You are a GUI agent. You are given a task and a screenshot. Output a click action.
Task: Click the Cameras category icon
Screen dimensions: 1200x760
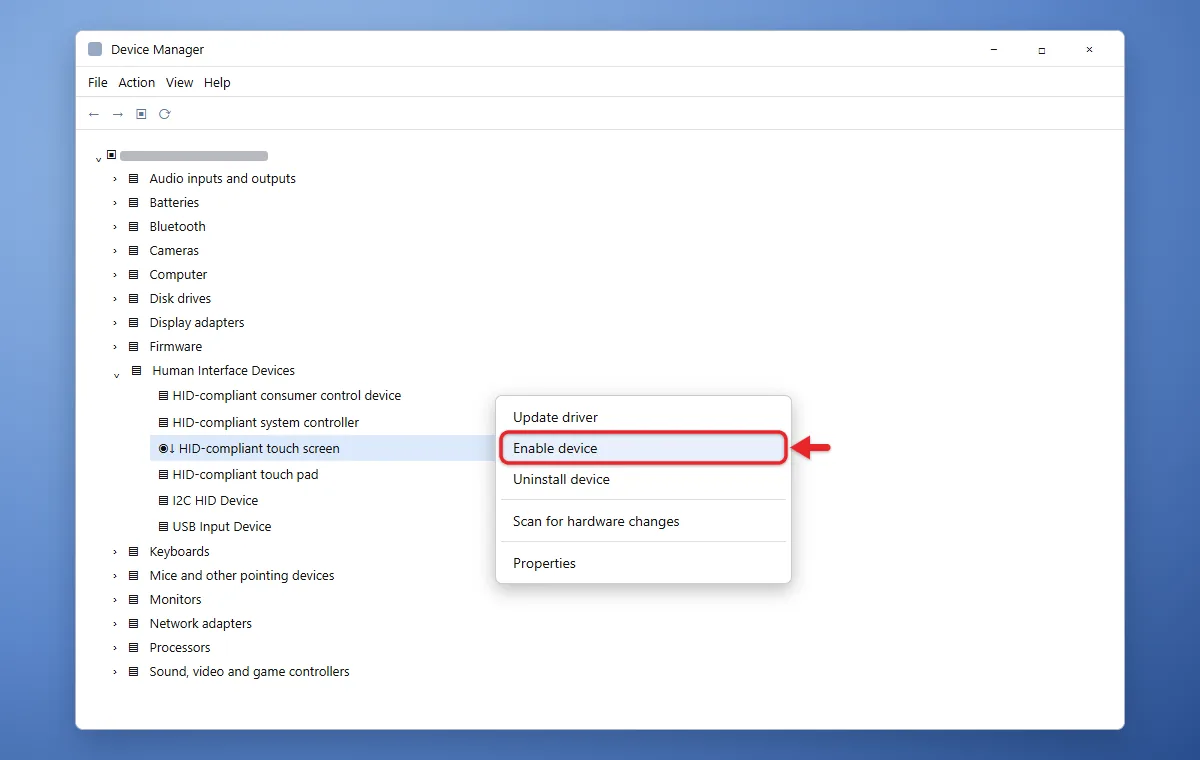point(134,251)
